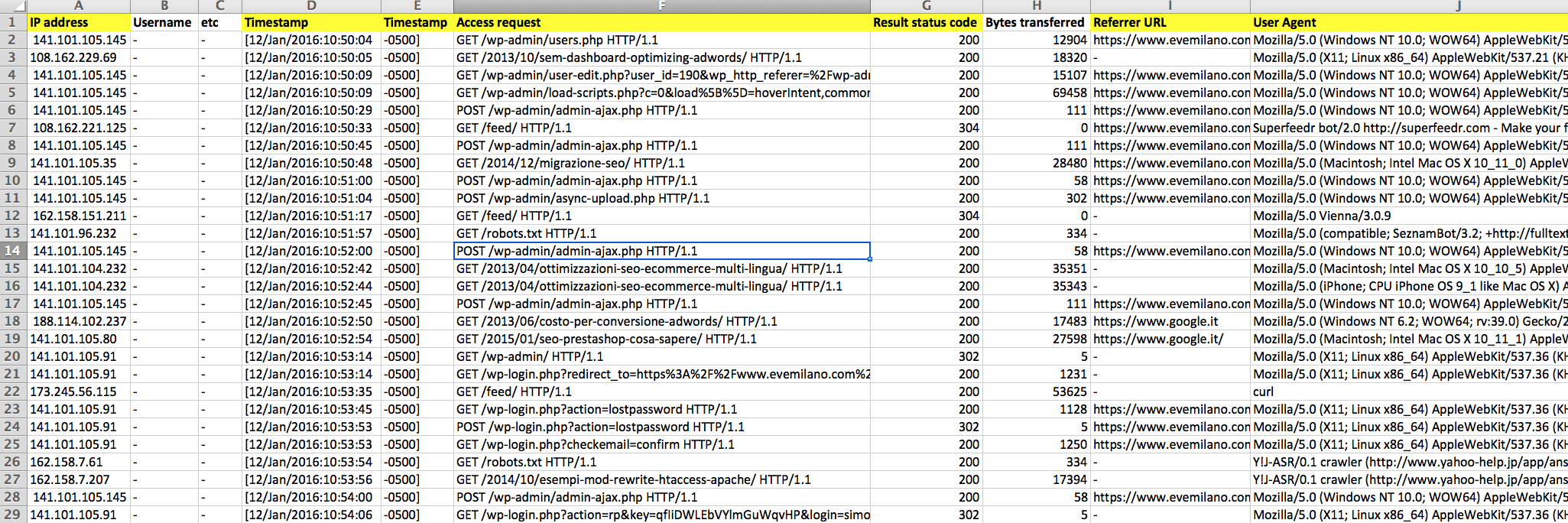The height and width of the screenshot is (523, 1568).
Task: Select the 'Access request' header cell
Action: (661, 22)
